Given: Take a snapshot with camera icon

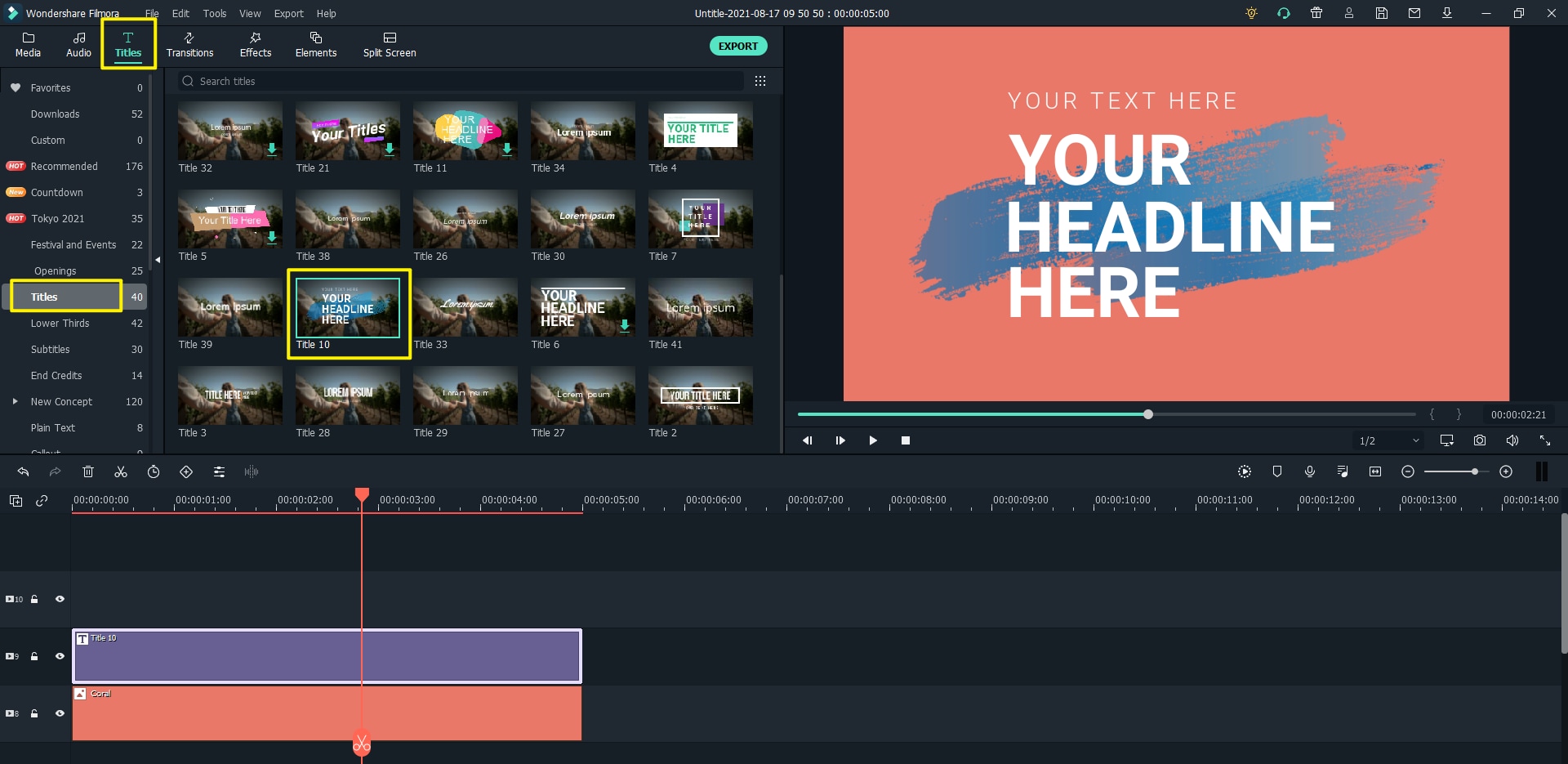Looking at the screenshot, I should 1480,440.
